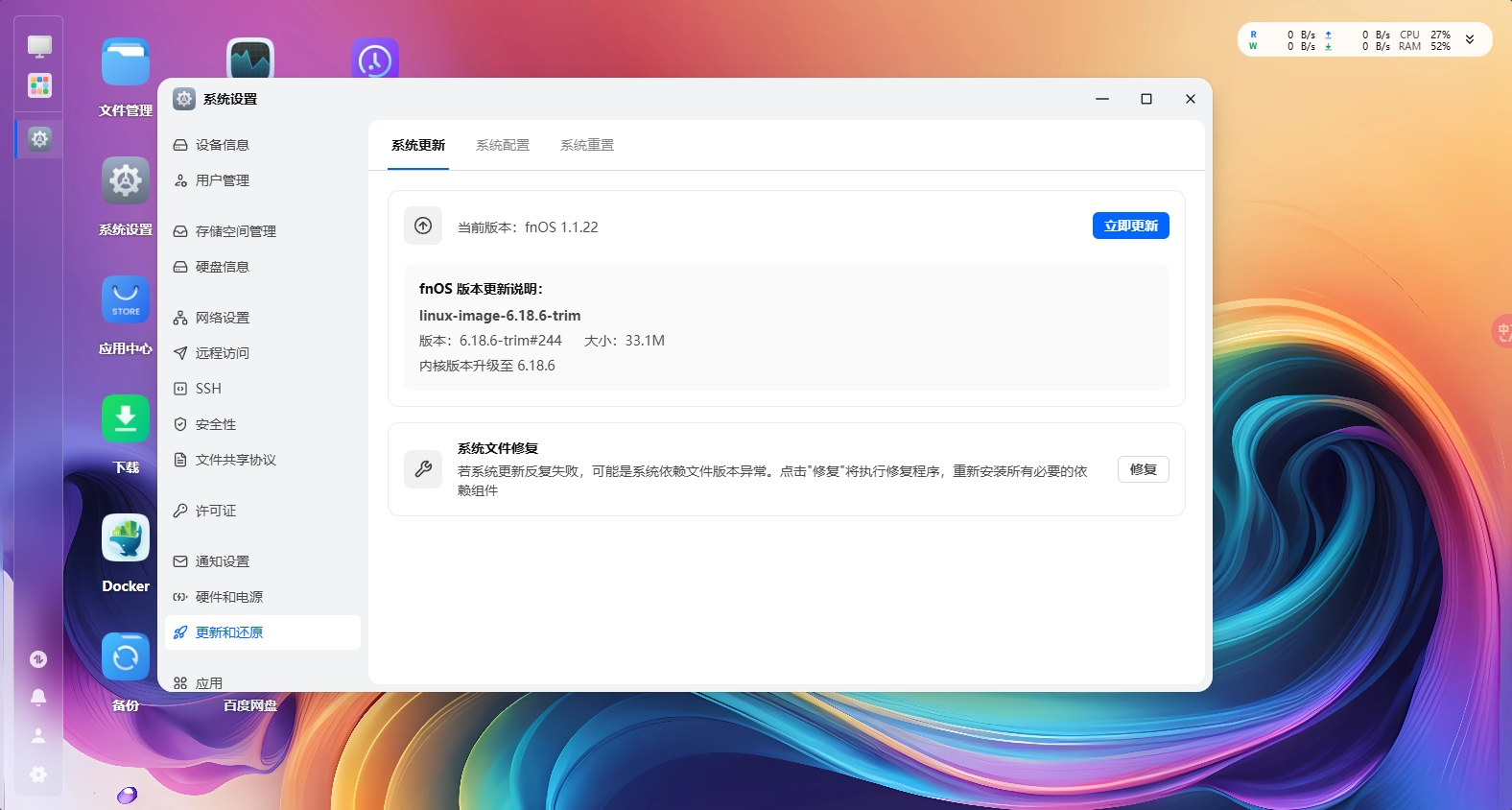
Task: Open the colorful app grid dock icon
Action: 39,85
